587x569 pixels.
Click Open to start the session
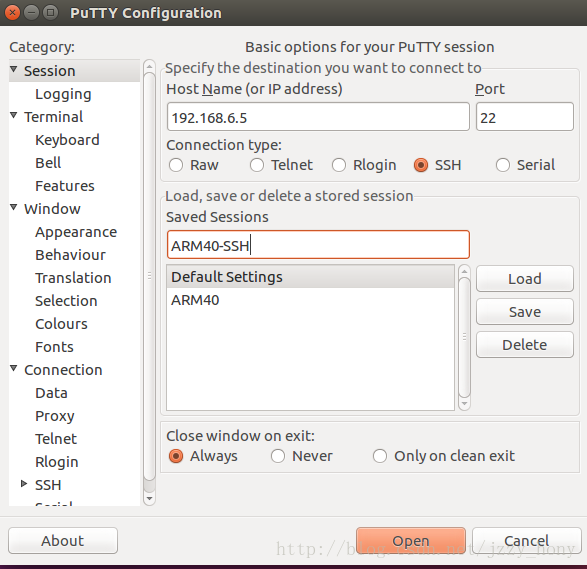pyautogui.click(x=411, y=541)
